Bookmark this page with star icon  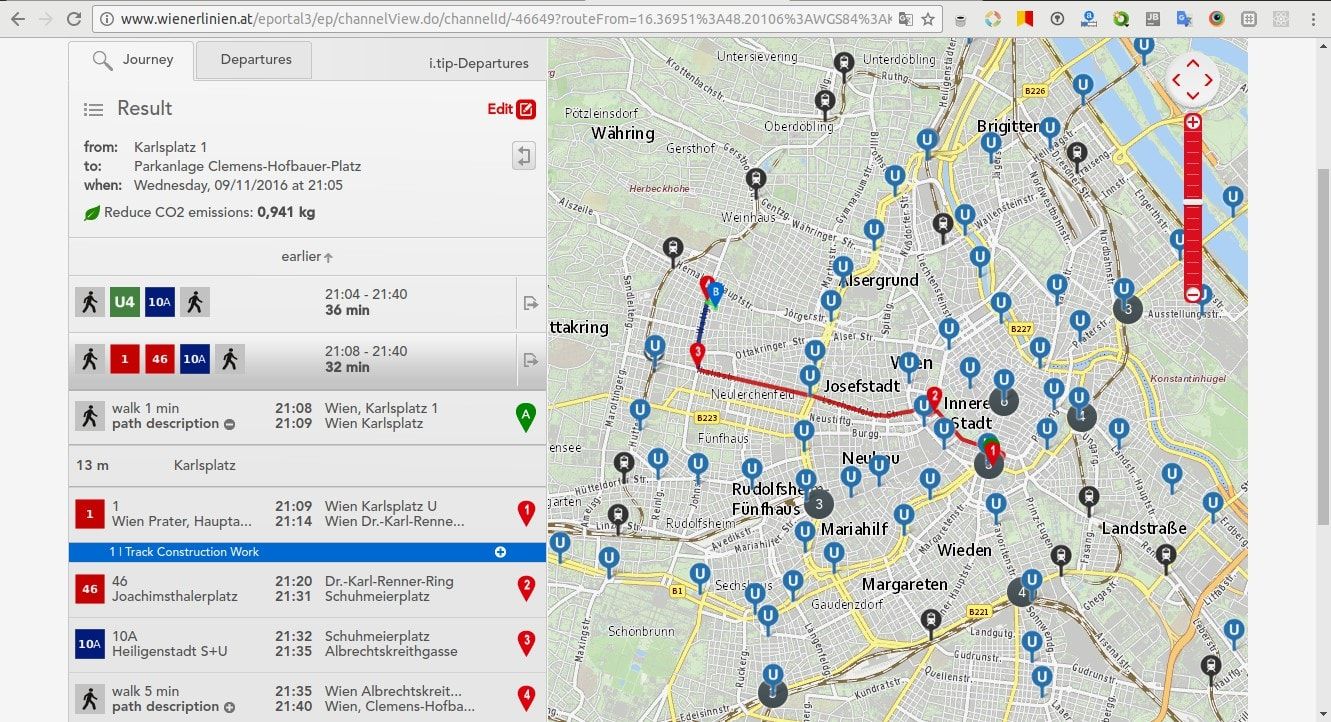point(928,19)
